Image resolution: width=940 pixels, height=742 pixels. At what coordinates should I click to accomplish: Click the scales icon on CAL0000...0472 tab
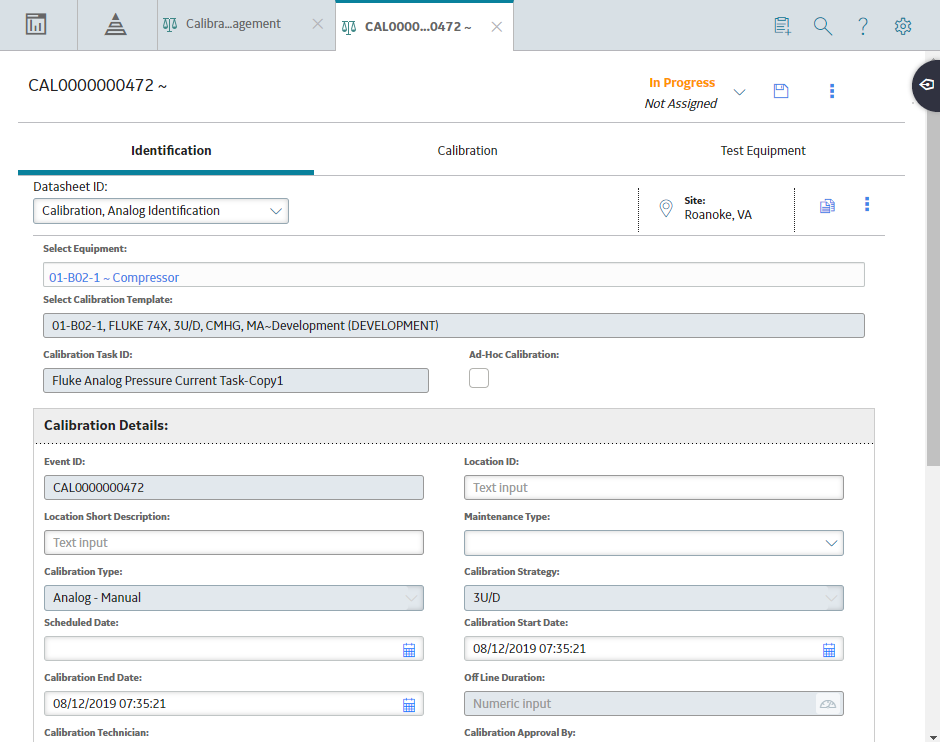[x=349, y=27]
